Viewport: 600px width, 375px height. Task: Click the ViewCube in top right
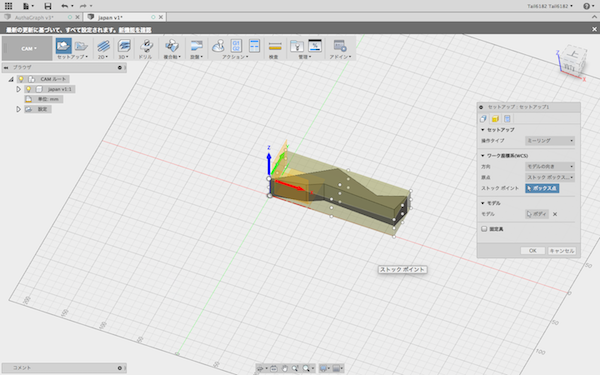[572, 61]
